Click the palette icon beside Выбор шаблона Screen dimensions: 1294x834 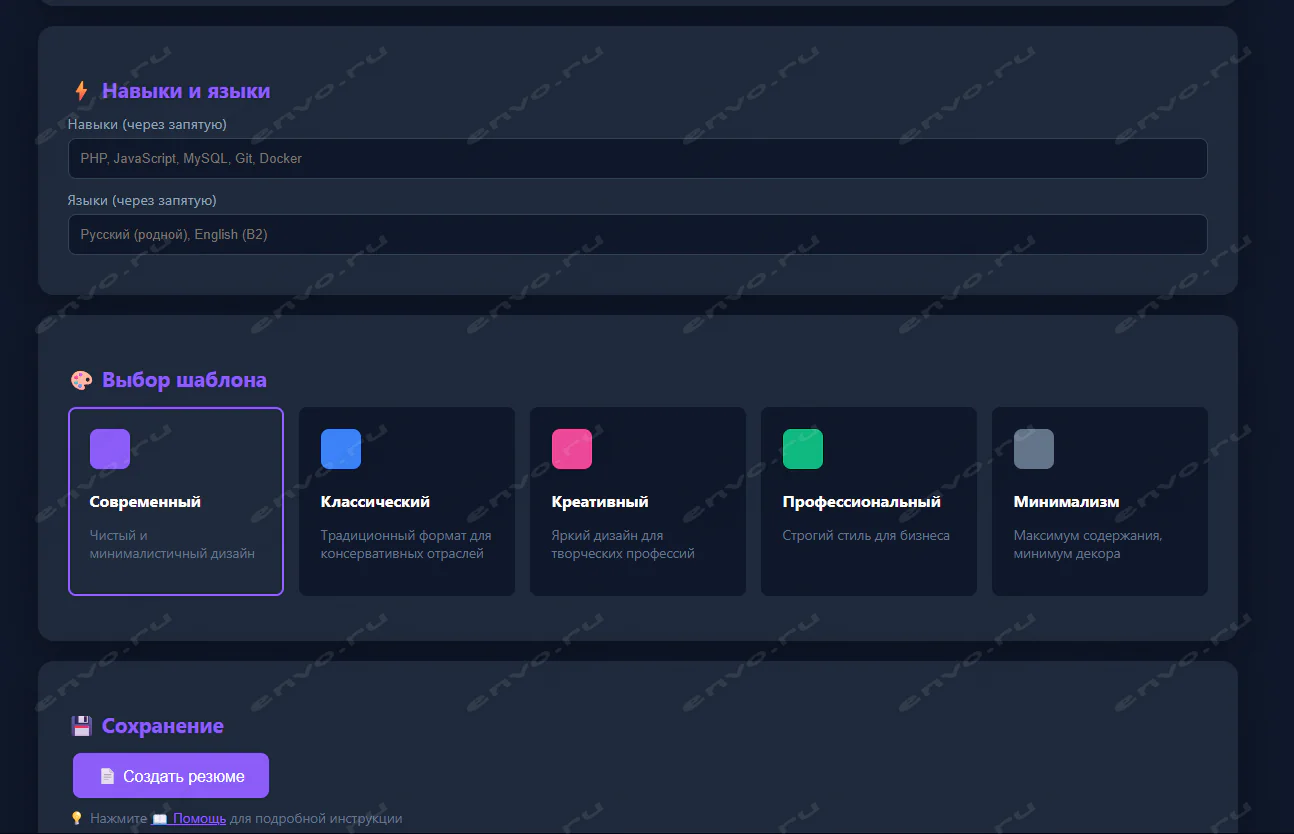click(x=82, y=380)
